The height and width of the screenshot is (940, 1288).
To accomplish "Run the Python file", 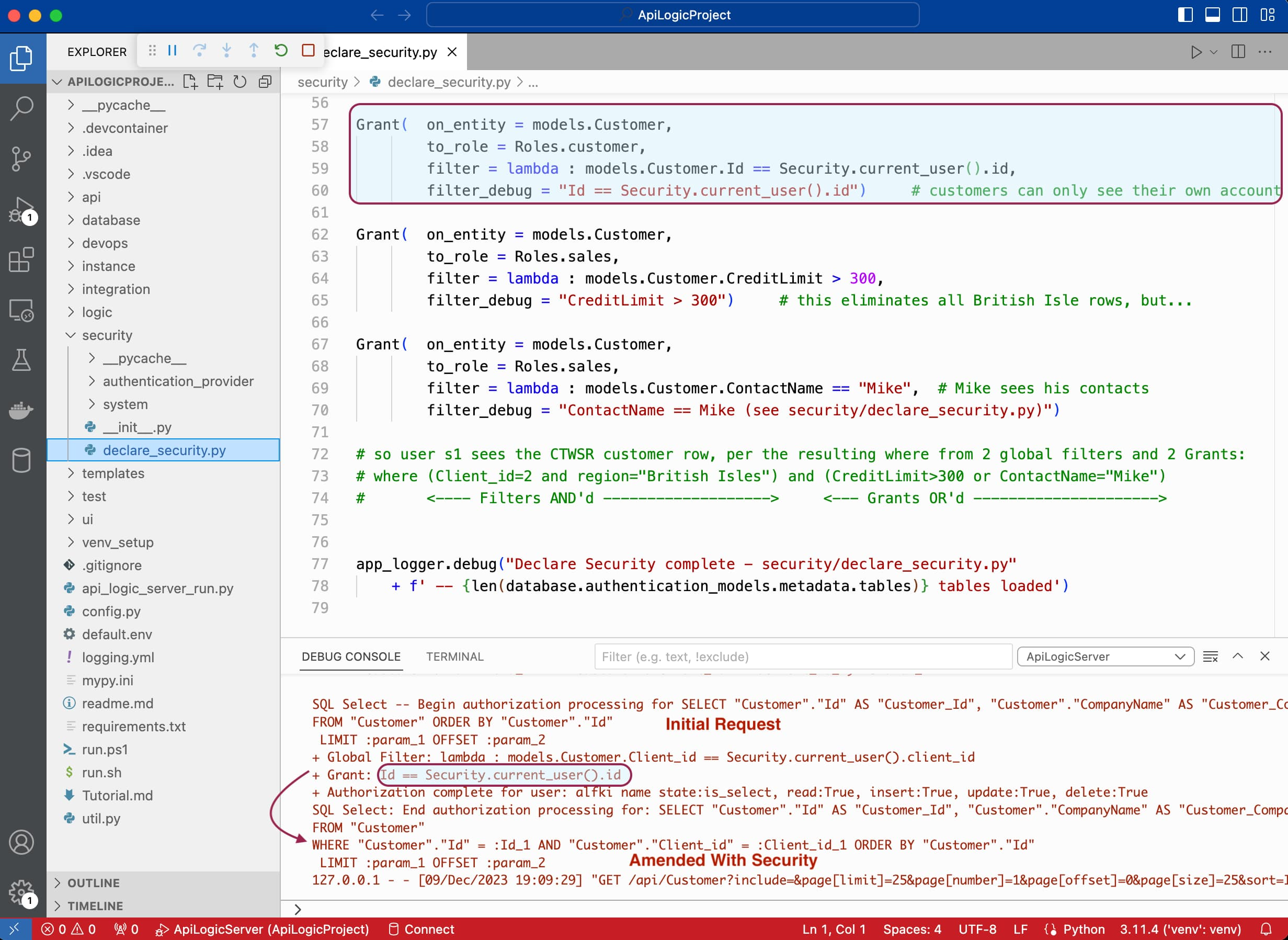I will point(1196,52).
